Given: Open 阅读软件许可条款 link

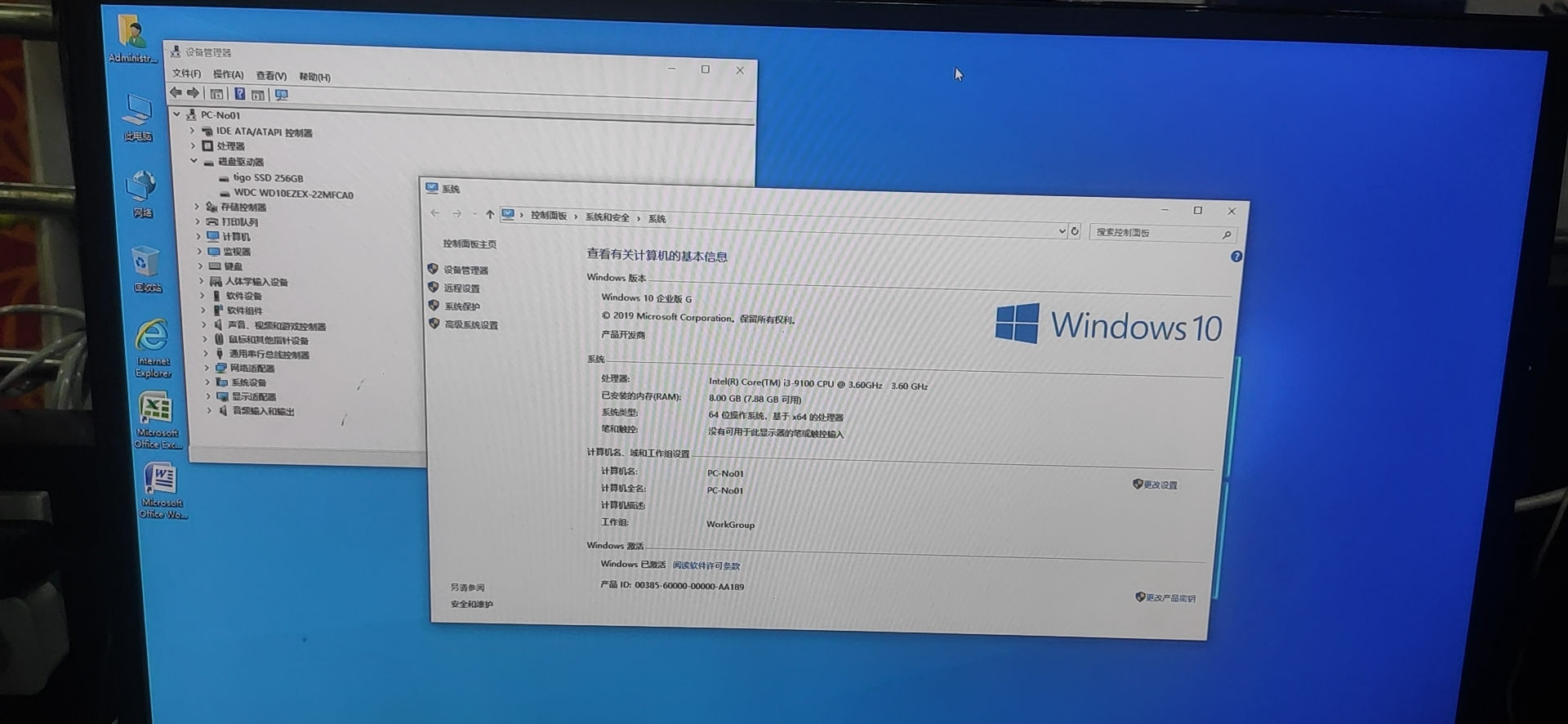Looking at the screenshot, I should 706,565.
